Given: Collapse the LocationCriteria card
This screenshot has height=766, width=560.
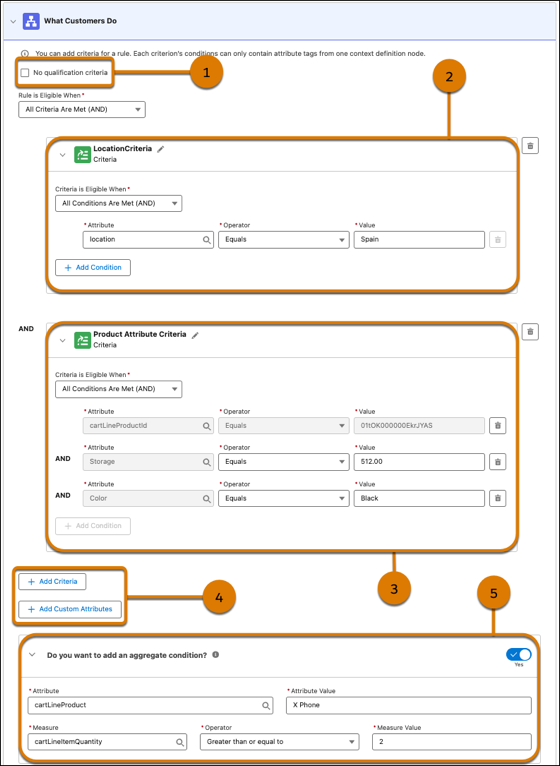Looking at the screenshot, I should point(63,154).
